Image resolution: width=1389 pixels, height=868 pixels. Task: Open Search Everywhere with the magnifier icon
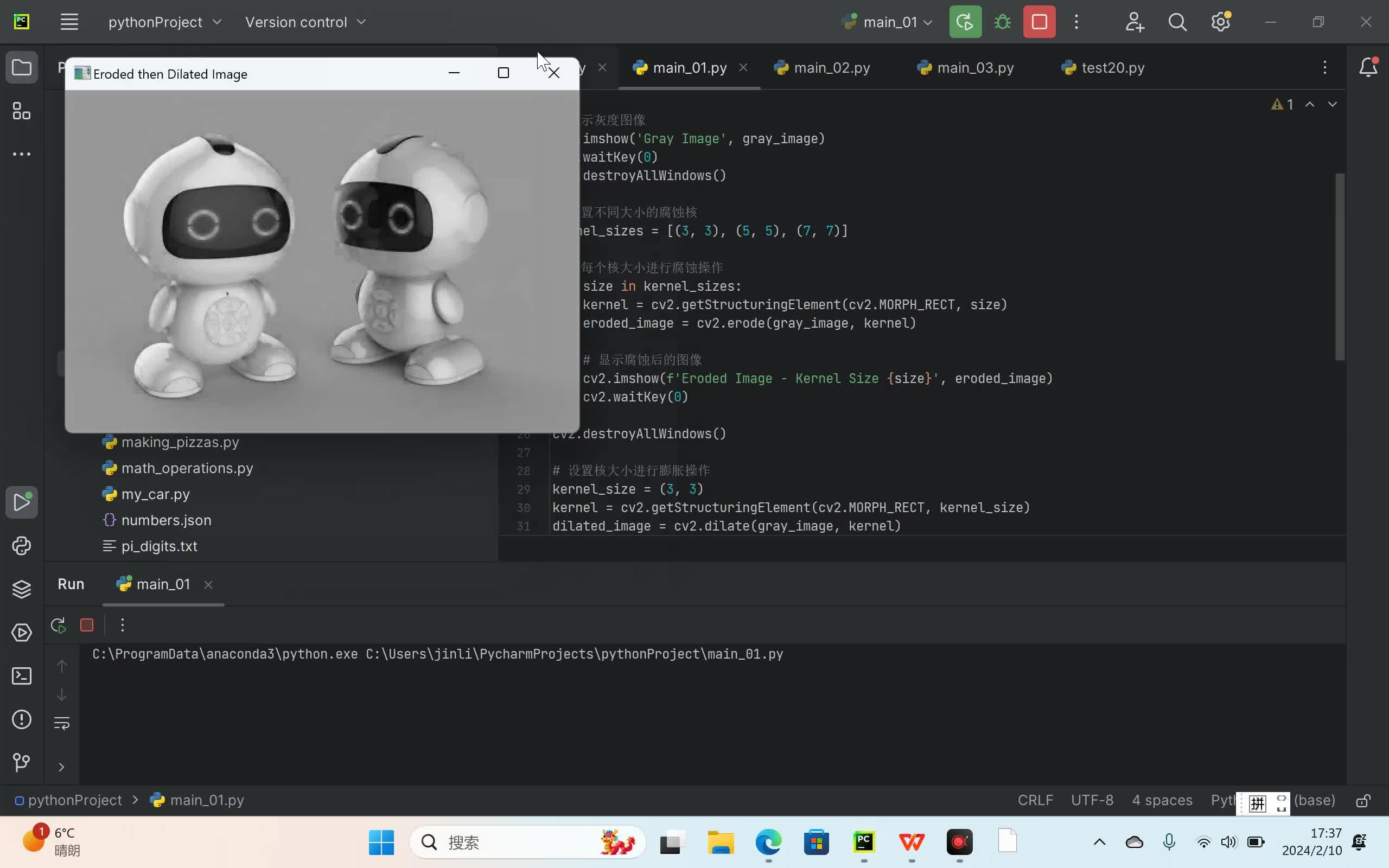[1178, 22]
